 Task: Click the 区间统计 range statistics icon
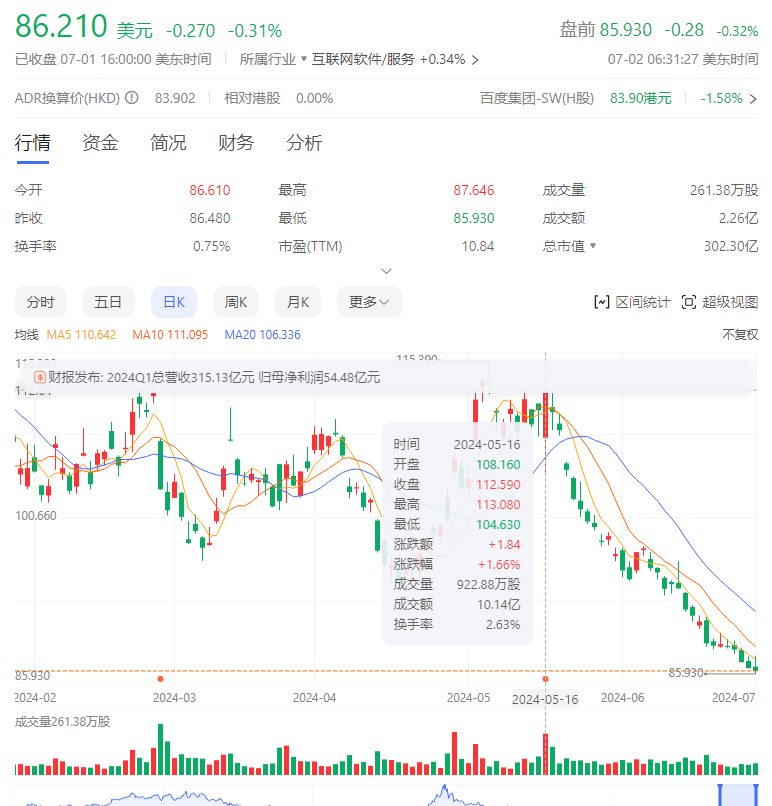602,302
